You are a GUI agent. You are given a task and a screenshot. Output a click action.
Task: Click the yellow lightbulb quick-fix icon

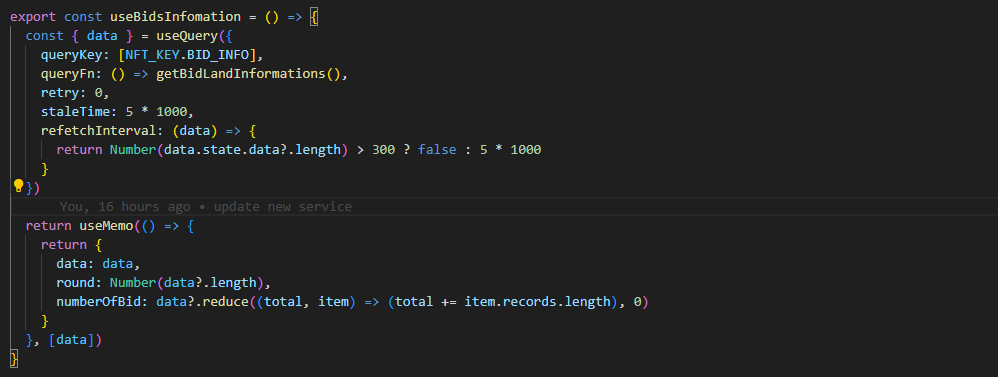(x=18, y=185)
